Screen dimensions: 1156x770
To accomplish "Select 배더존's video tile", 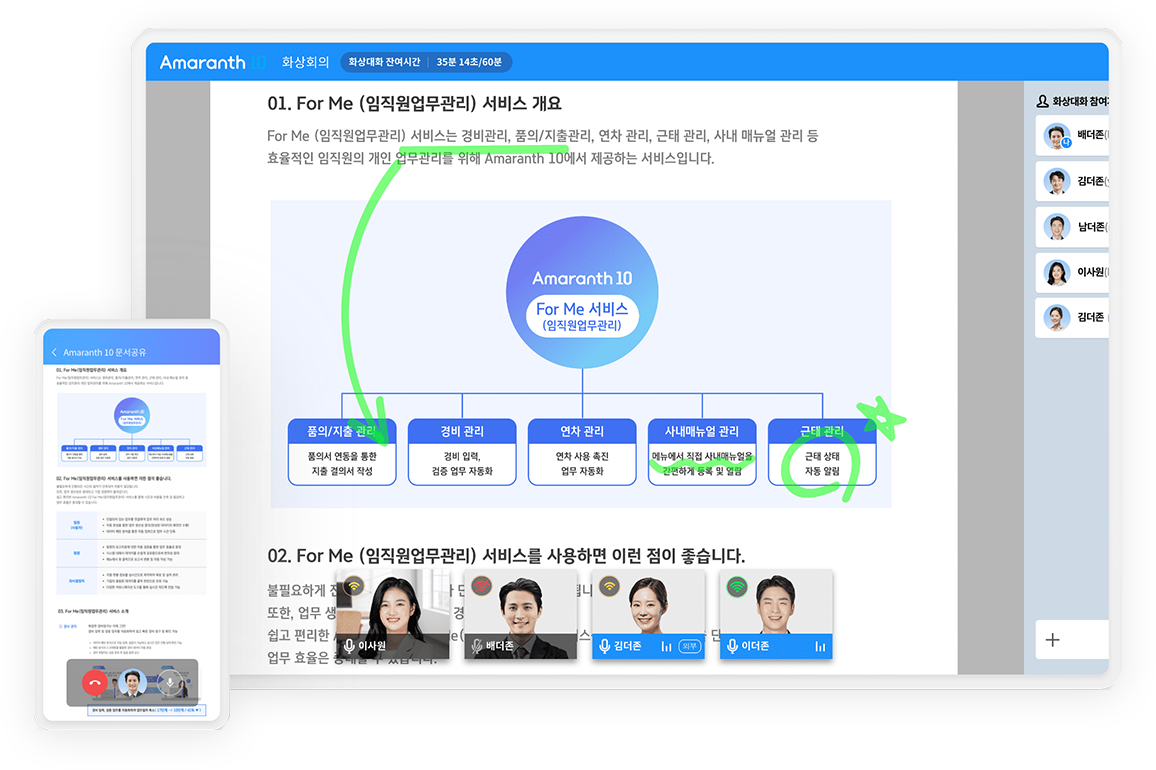I will tap(520, 614).
